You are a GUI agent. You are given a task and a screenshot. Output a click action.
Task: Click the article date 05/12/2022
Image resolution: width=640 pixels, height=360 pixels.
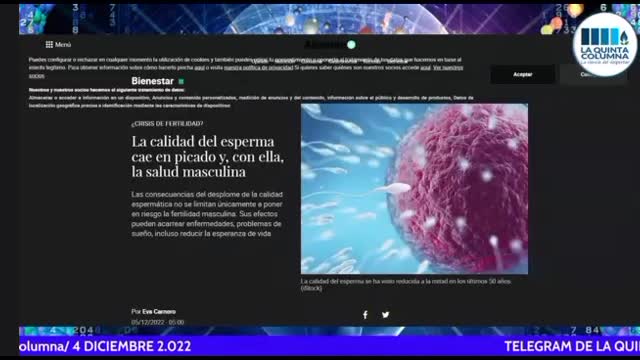(158, 322)
